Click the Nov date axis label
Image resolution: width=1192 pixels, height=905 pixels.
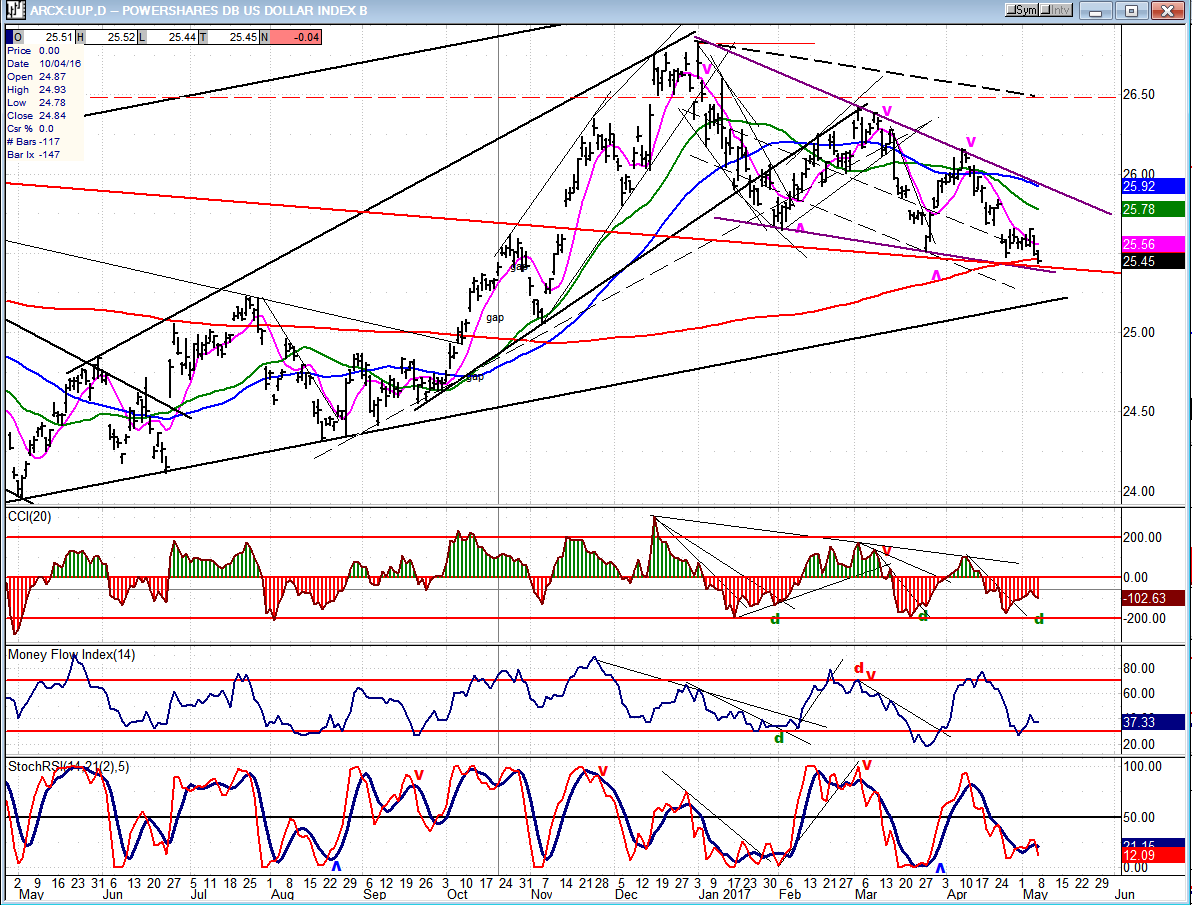coord(541,894)
